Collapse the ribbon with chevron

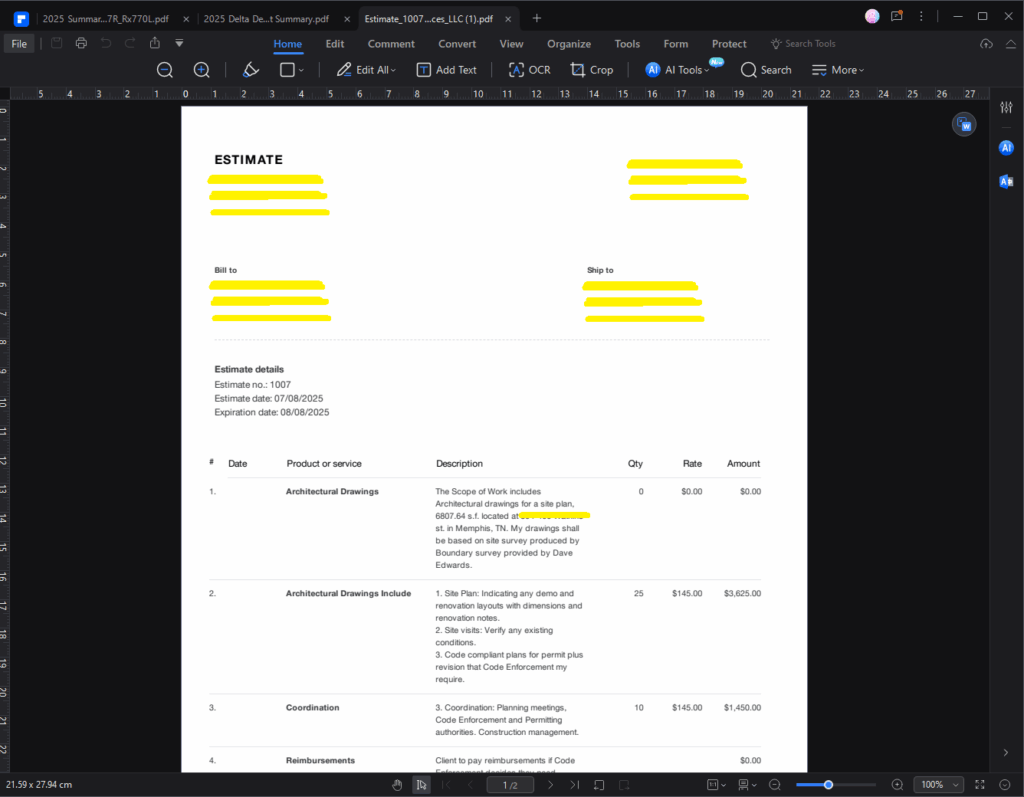(1010, 44)
